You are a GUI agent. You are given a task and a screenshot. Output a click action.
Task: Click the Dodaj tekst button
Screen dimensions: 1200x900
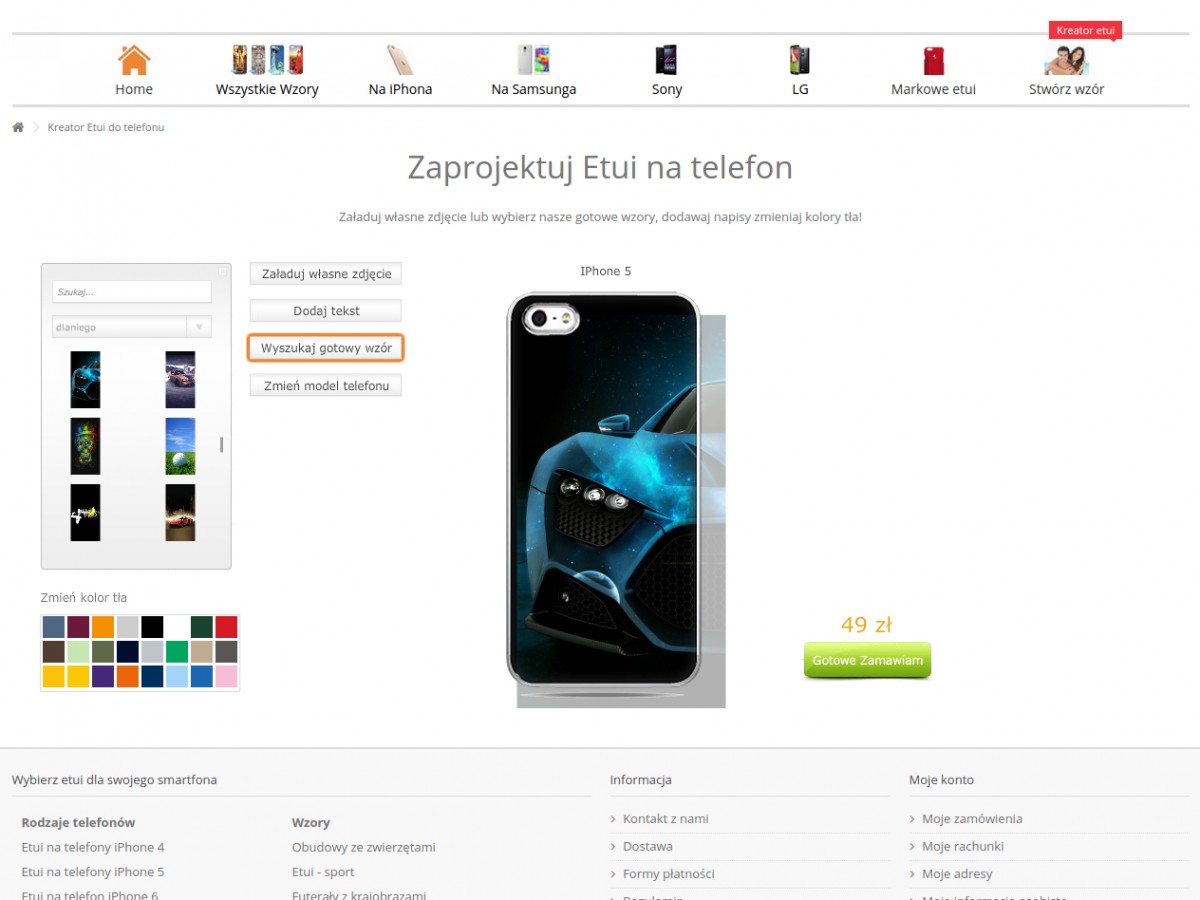(x=326, y=311)
